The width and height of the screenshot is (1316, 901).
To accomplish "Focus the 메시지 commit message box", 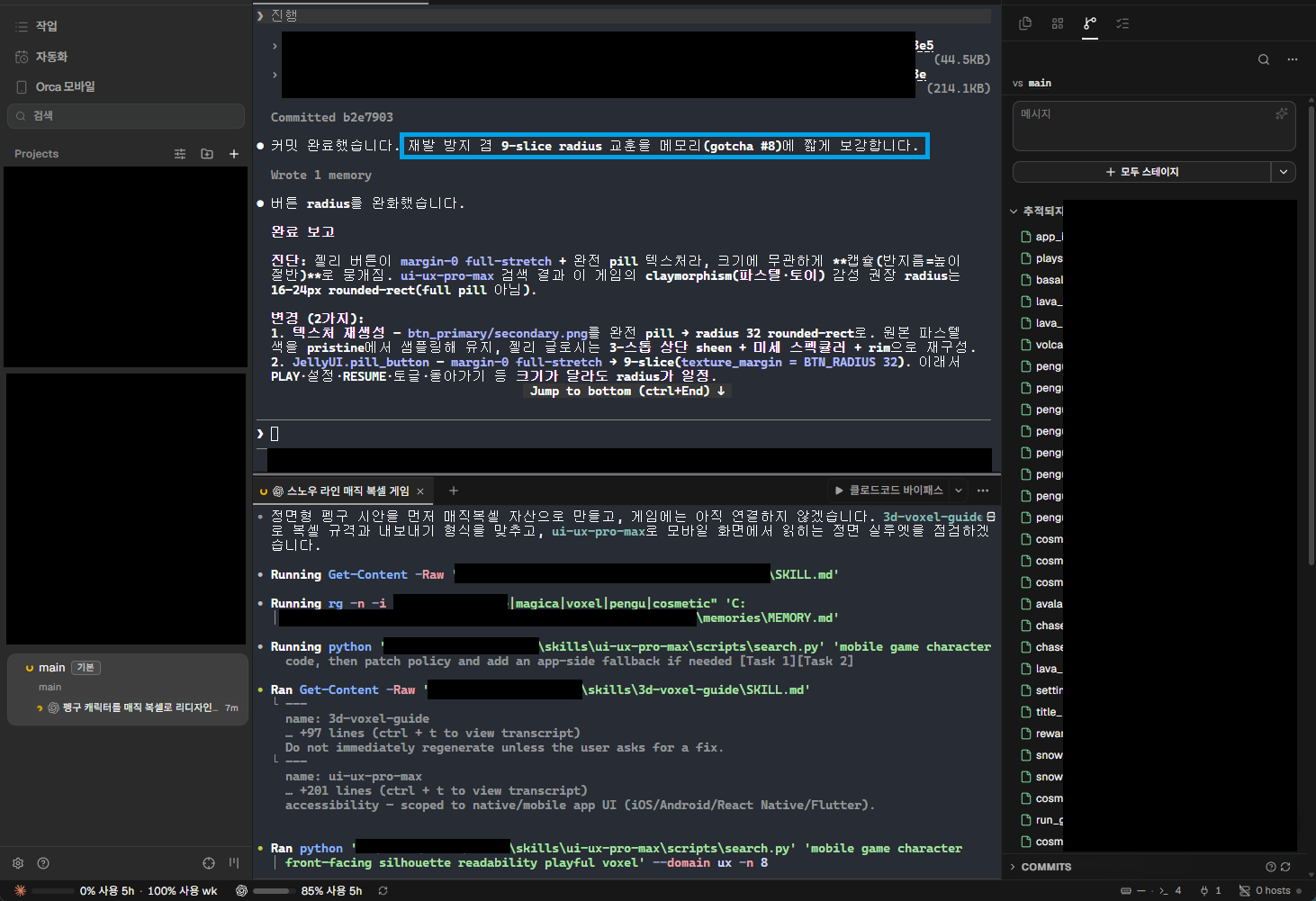I will pyautogui.click(x=1154, y=126).
